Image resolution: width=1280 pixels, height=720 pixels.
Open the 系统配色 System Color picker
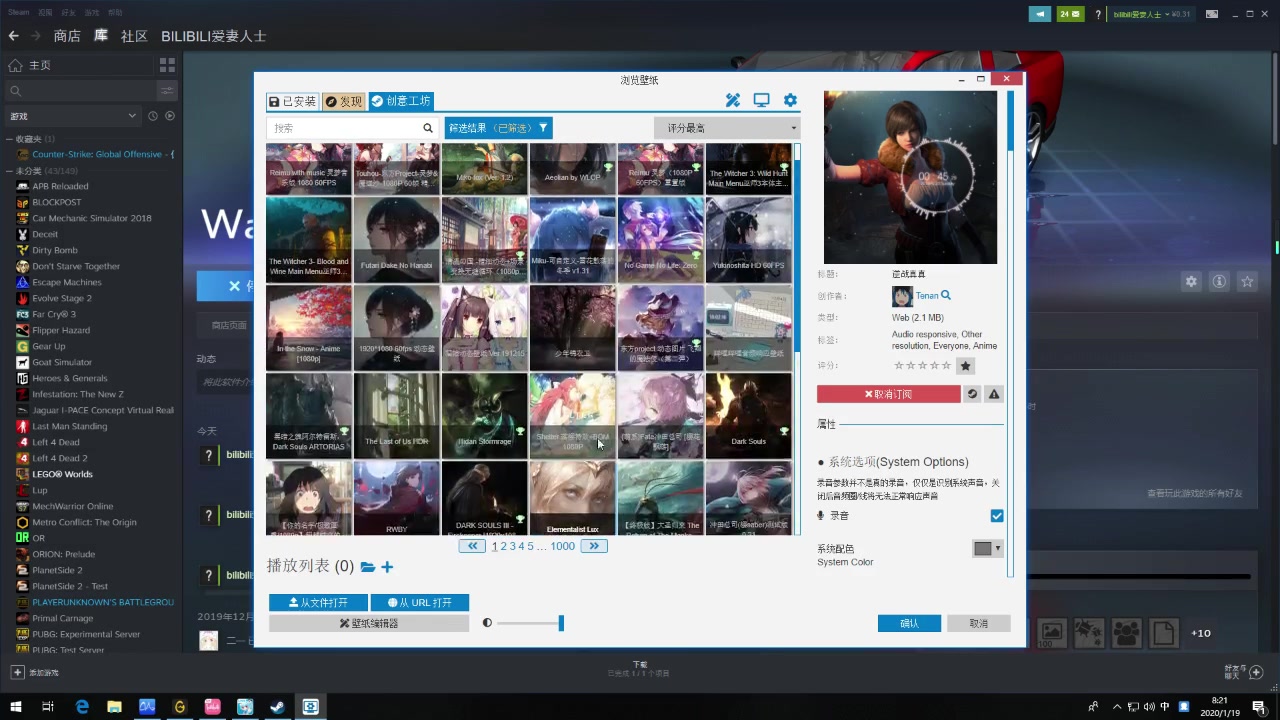coord(987,548)
